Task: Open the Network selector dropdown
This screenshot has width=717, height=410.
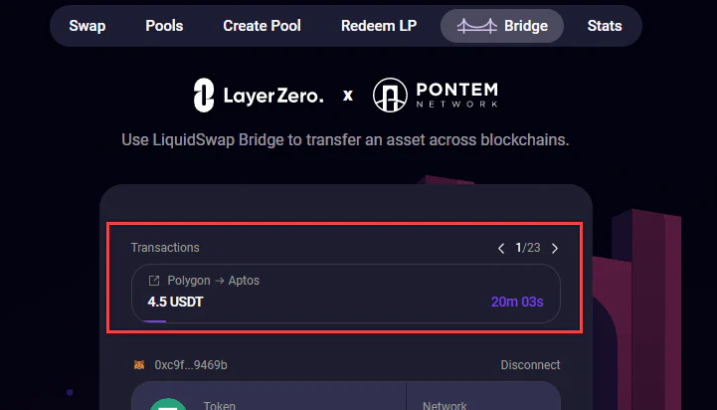Action: click(x=484, y=396)
